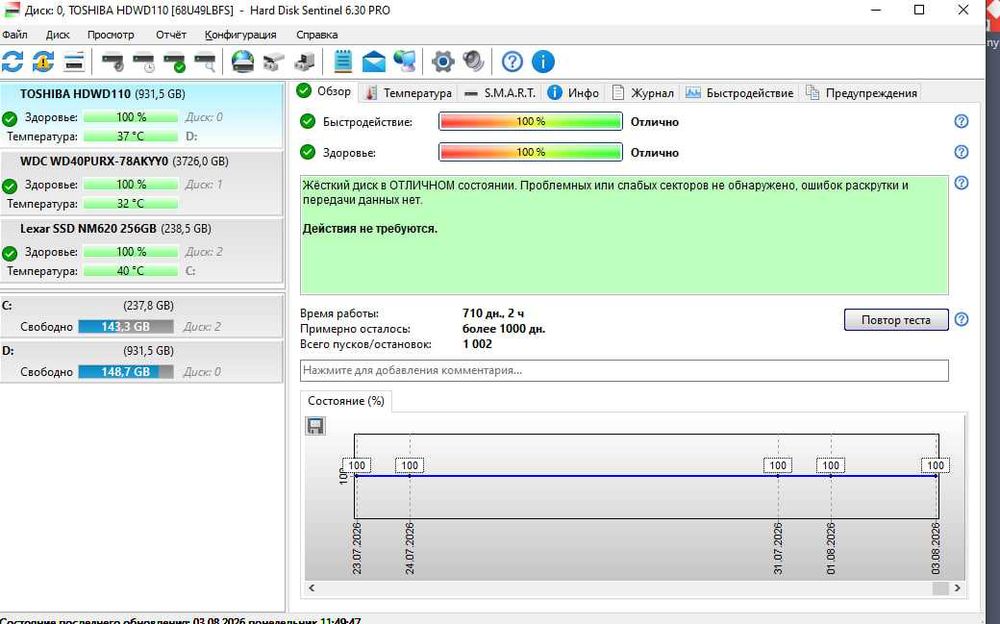Switch to the Журнал tab
1000x624 pixels.
click(642, 93)
